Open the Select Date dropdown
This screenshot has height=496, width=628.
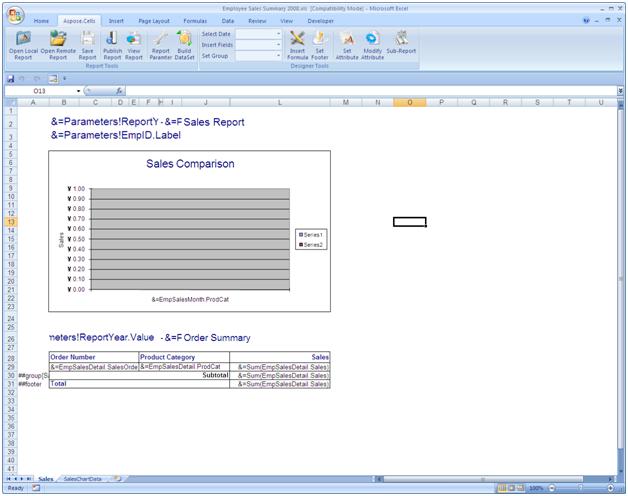(277, 34)
